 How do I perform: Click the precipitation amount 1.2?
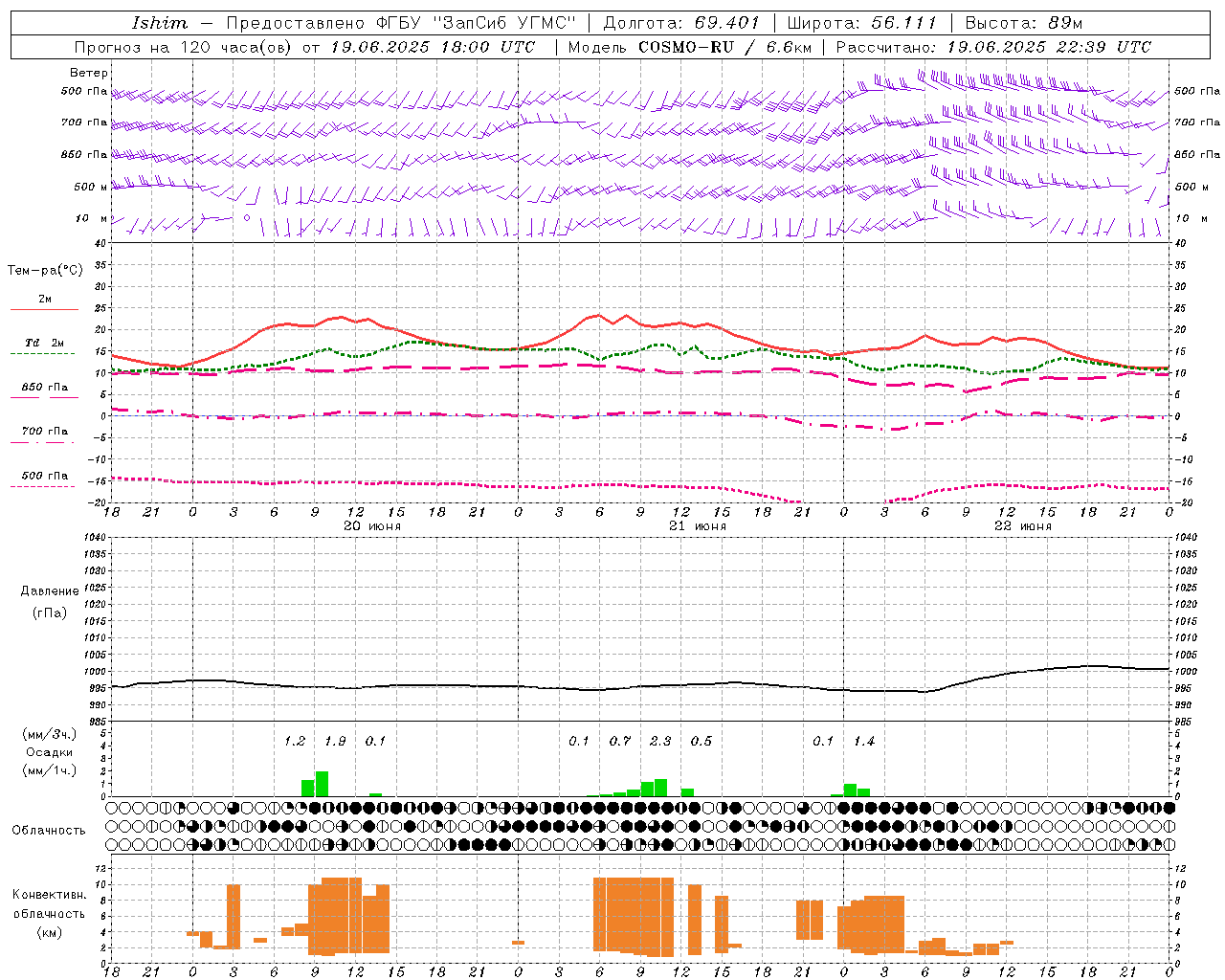[295, 742]
